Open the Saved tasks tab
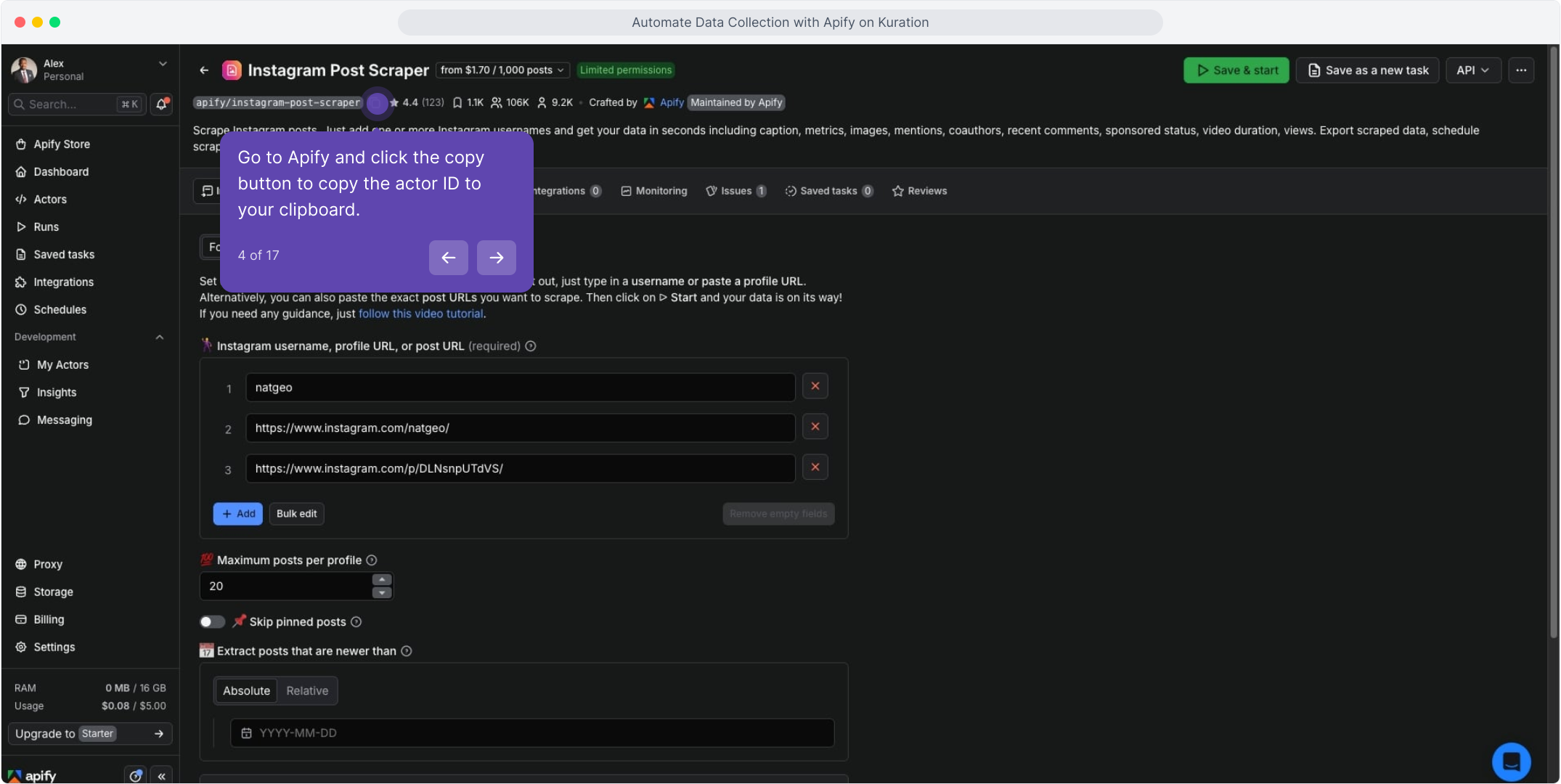This screenshot has width=1561, height=784. (x=829, y=191)
